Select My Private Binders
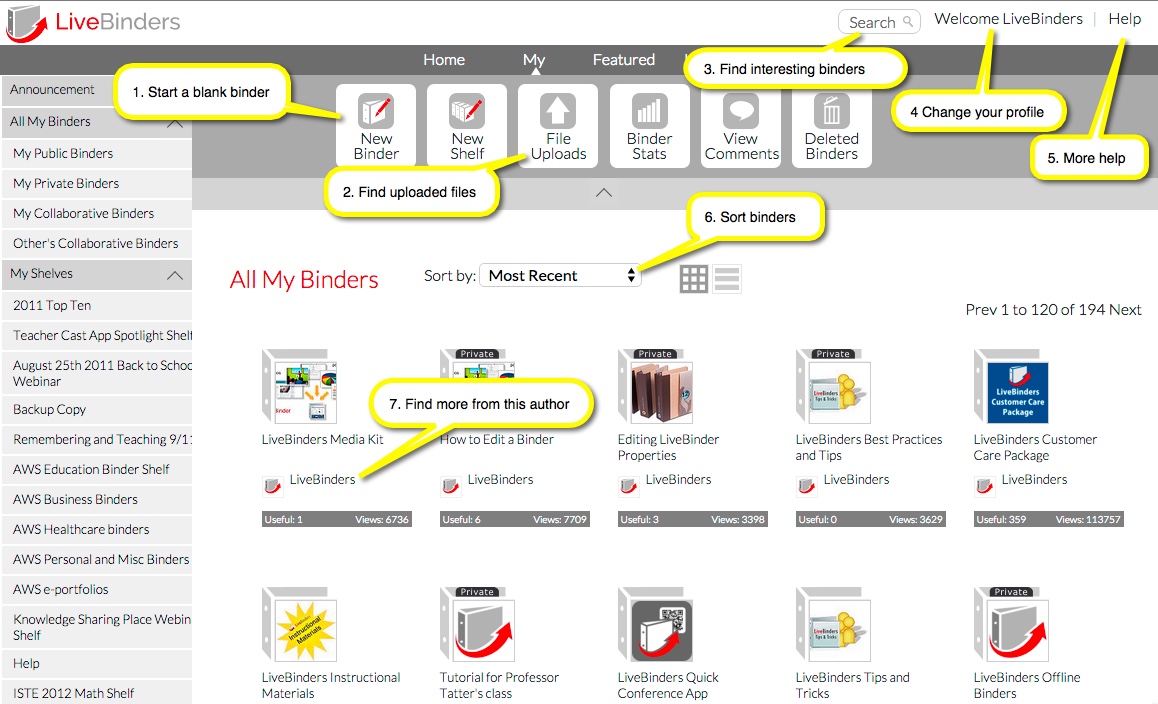Image resolution: width=1158 pixels, height=704 pixels. click(x=97, y=183)
